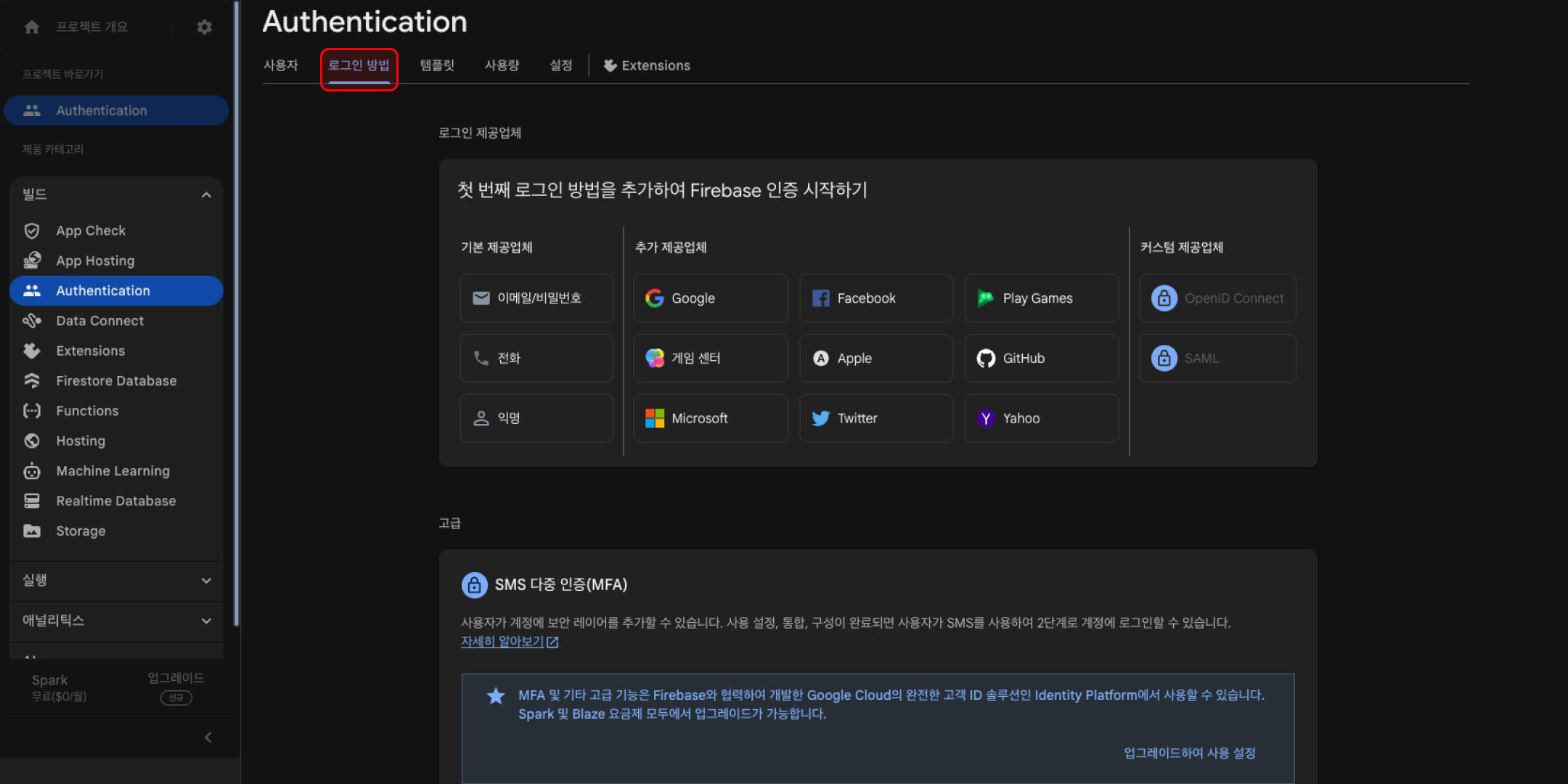Click the SAML lock icon
The height and width of the screenshot is (784, 1568).
pyautogui.click(x=1164, y=358)
